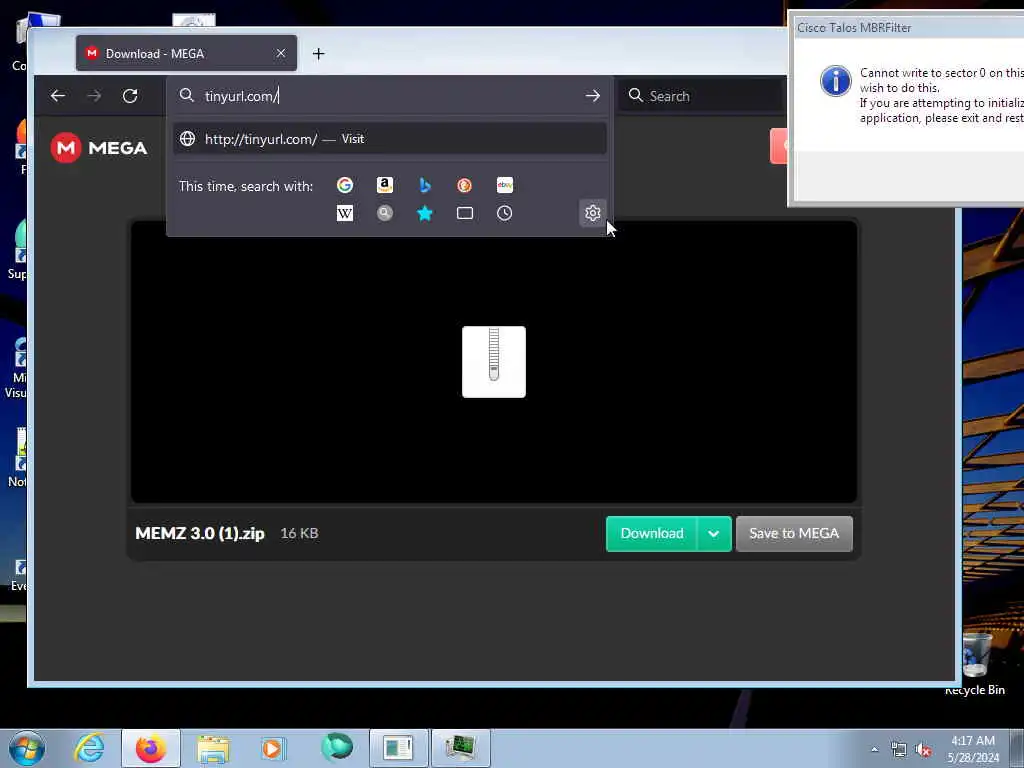Click the green globe taskbar icon

337,748
